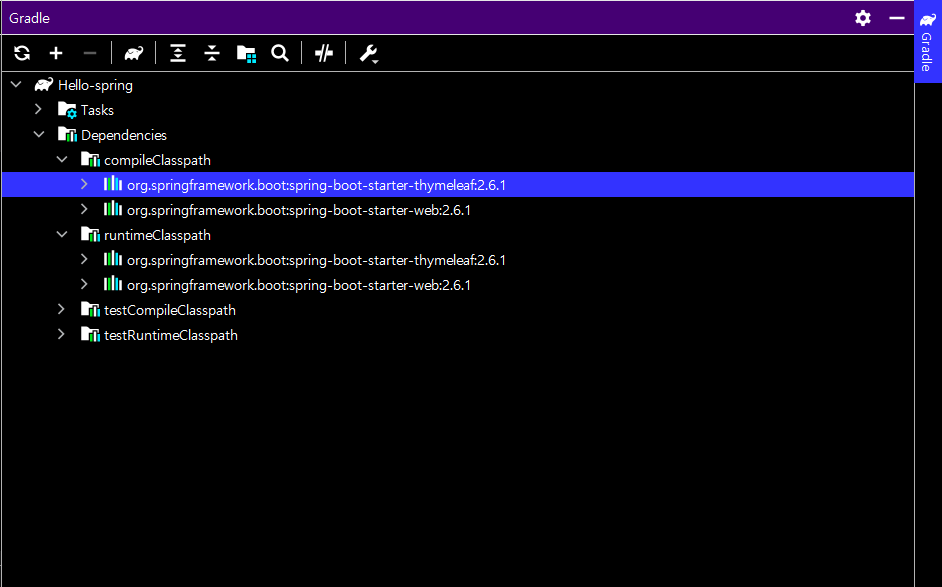This screenshot has height=587, width=942.
Task: Select testRuntimeClasspath text
Action: coord(171,335)
